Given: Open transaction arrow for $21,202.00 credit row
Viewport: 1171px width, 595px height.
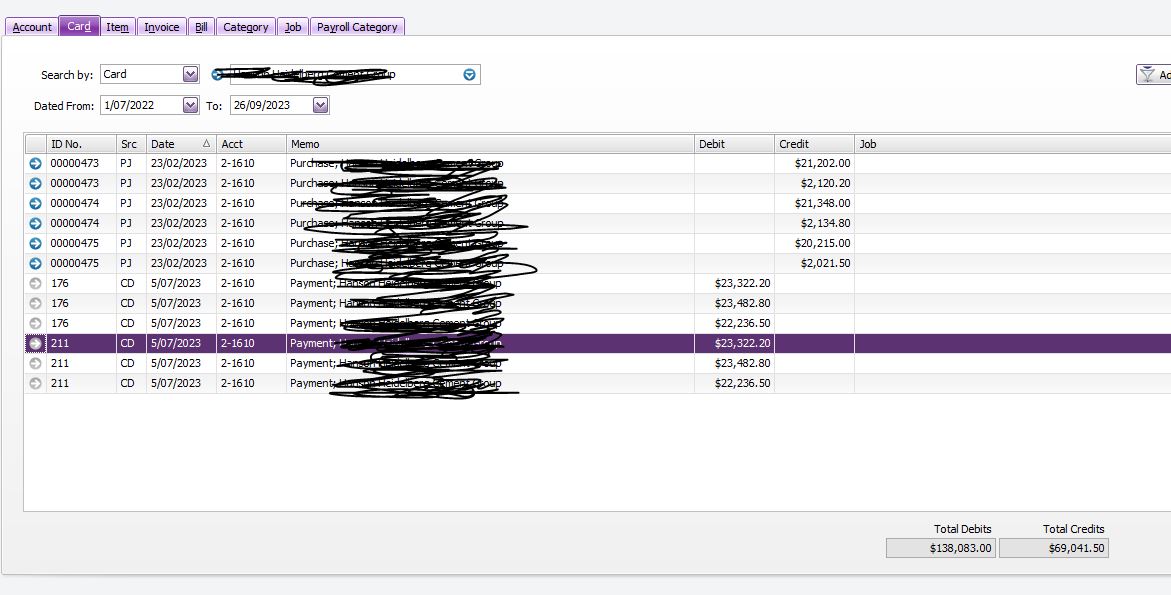Looking at the screenshot, I should tap(35, 163).
